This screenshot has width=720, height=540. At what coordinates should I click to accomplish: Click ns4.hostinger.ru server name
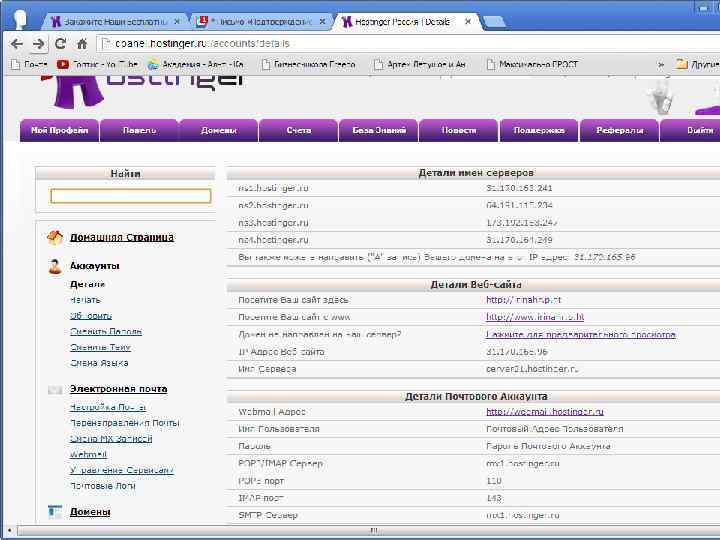point(273,240)
